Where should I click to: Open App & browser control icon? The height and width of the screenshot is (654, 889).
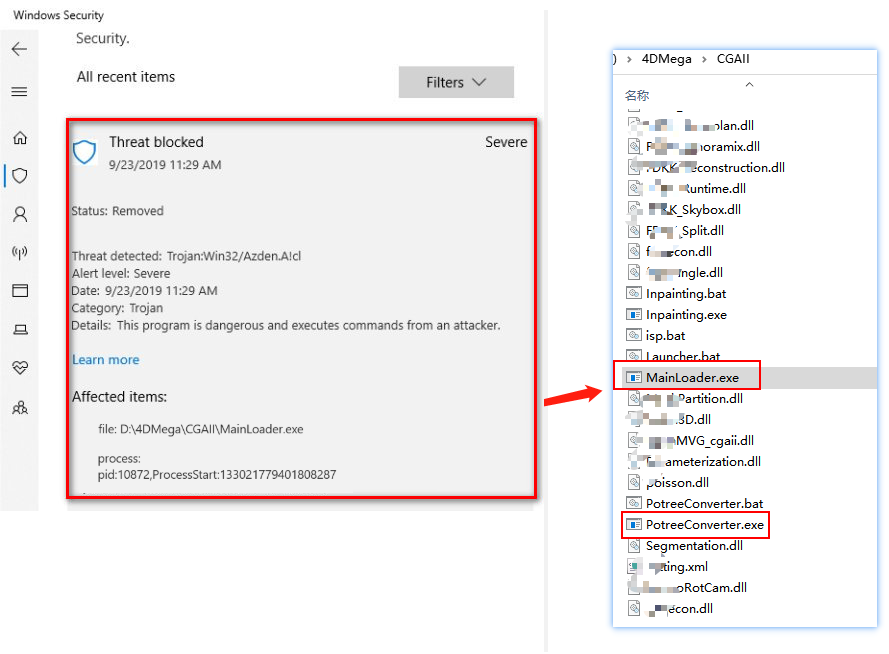pyautogui.click(x=19, y=291)
